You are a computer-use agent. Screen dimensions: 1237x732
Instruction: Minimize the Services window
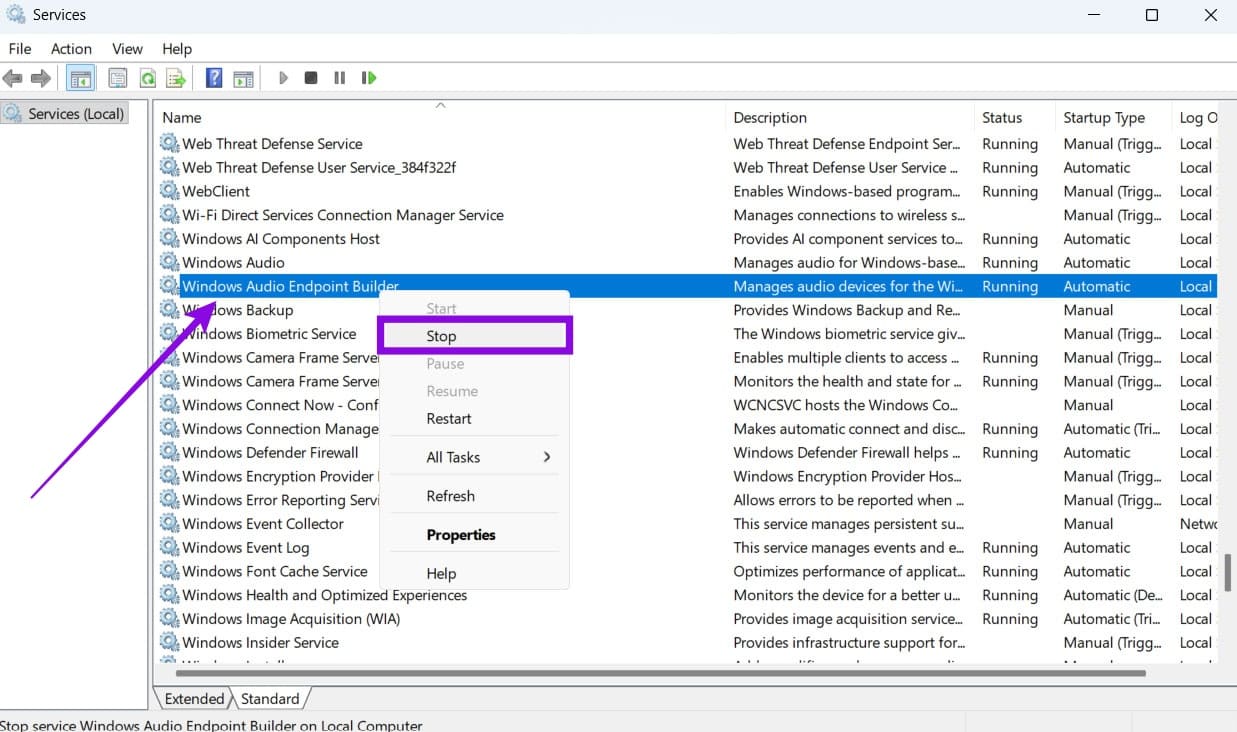[1094, 15]
